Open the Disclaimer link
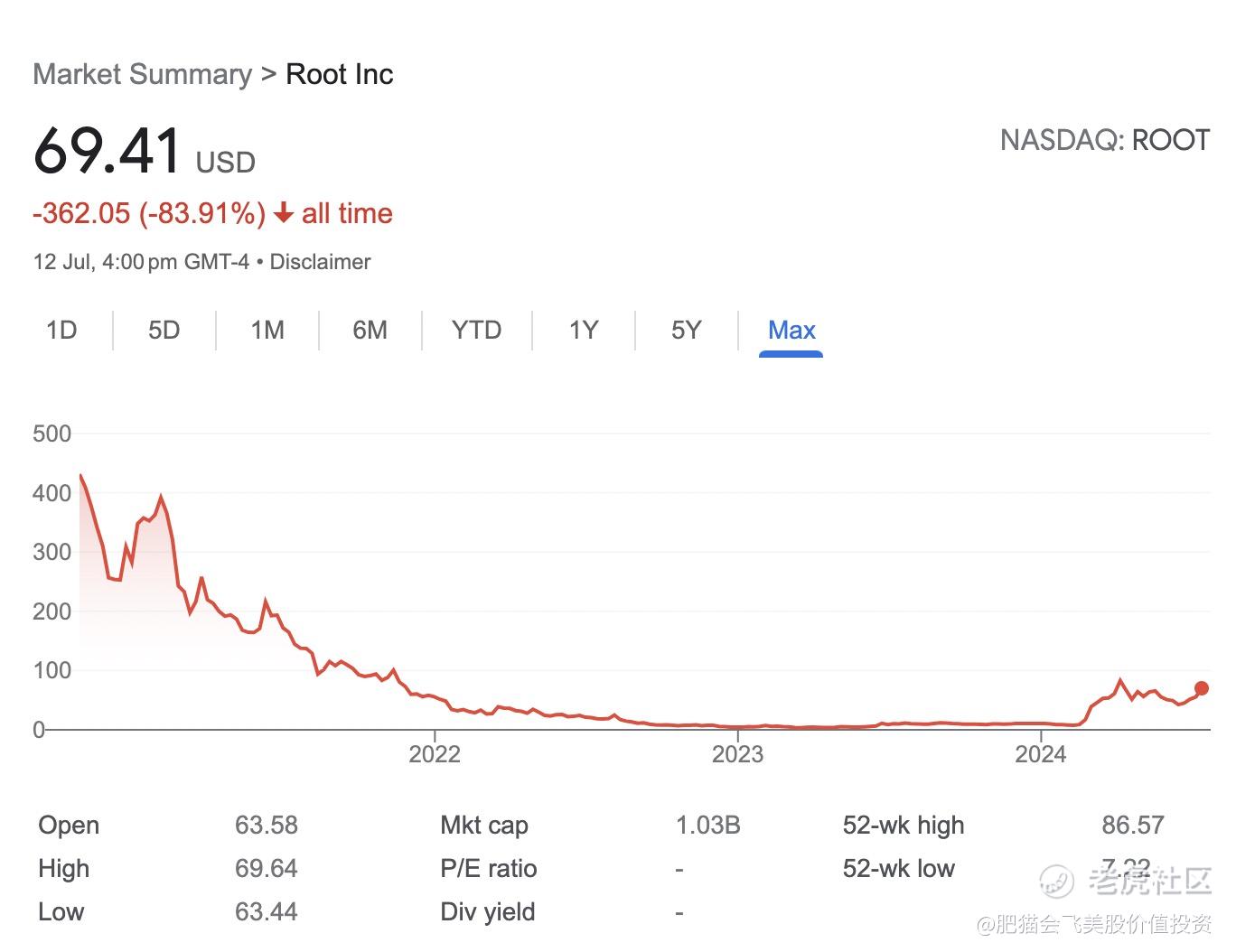The height and width of the screenshot is (952, 1236). (320, 262)
